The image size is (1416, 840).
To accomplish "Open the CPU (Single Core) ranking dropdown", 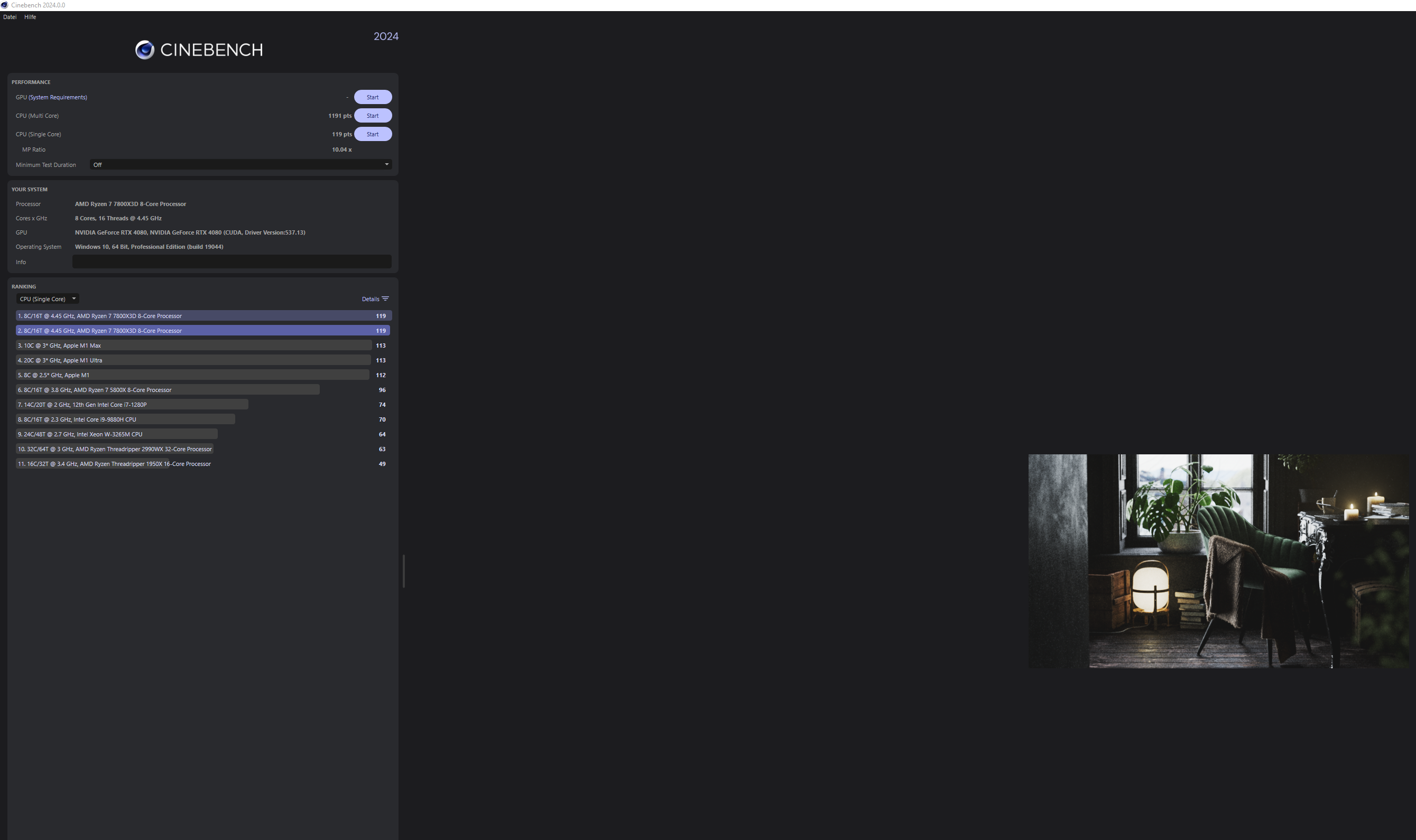I will point(48,299).
